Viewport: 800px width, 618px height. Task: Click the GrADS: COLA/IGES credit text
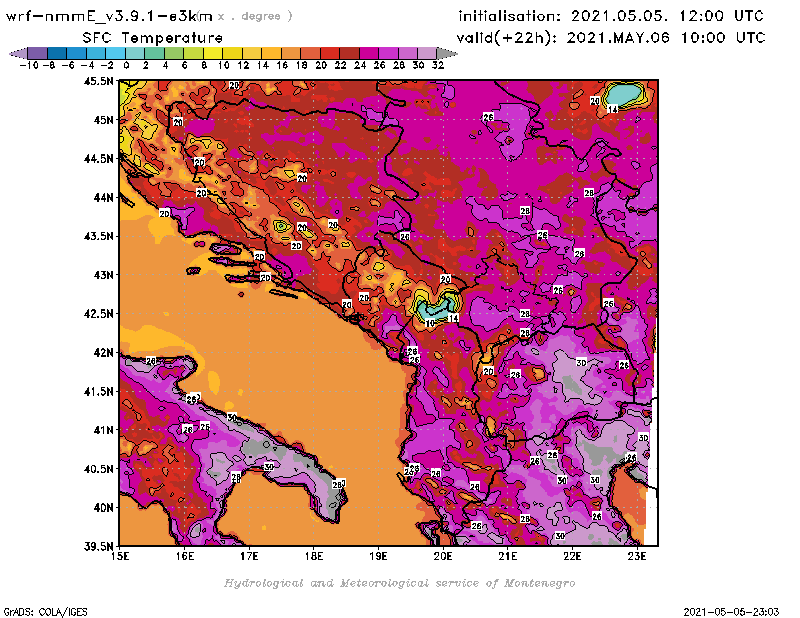pos(45,612)
